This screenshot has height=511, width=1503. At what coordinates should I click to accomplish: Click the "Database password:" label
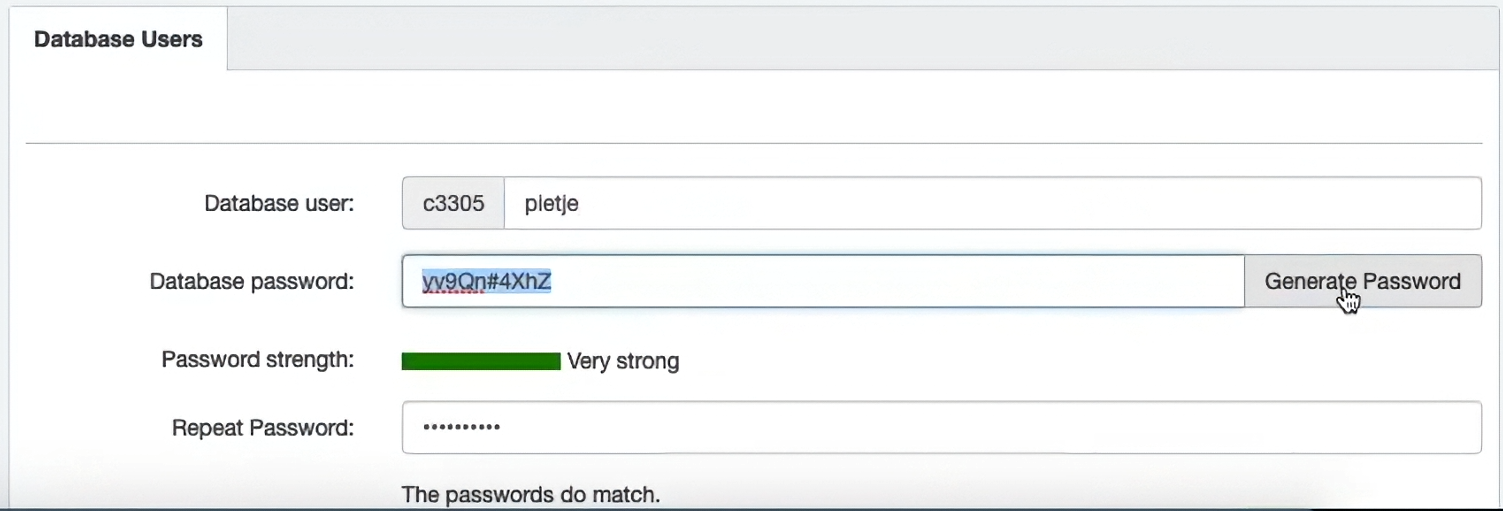tap(252, 282)
